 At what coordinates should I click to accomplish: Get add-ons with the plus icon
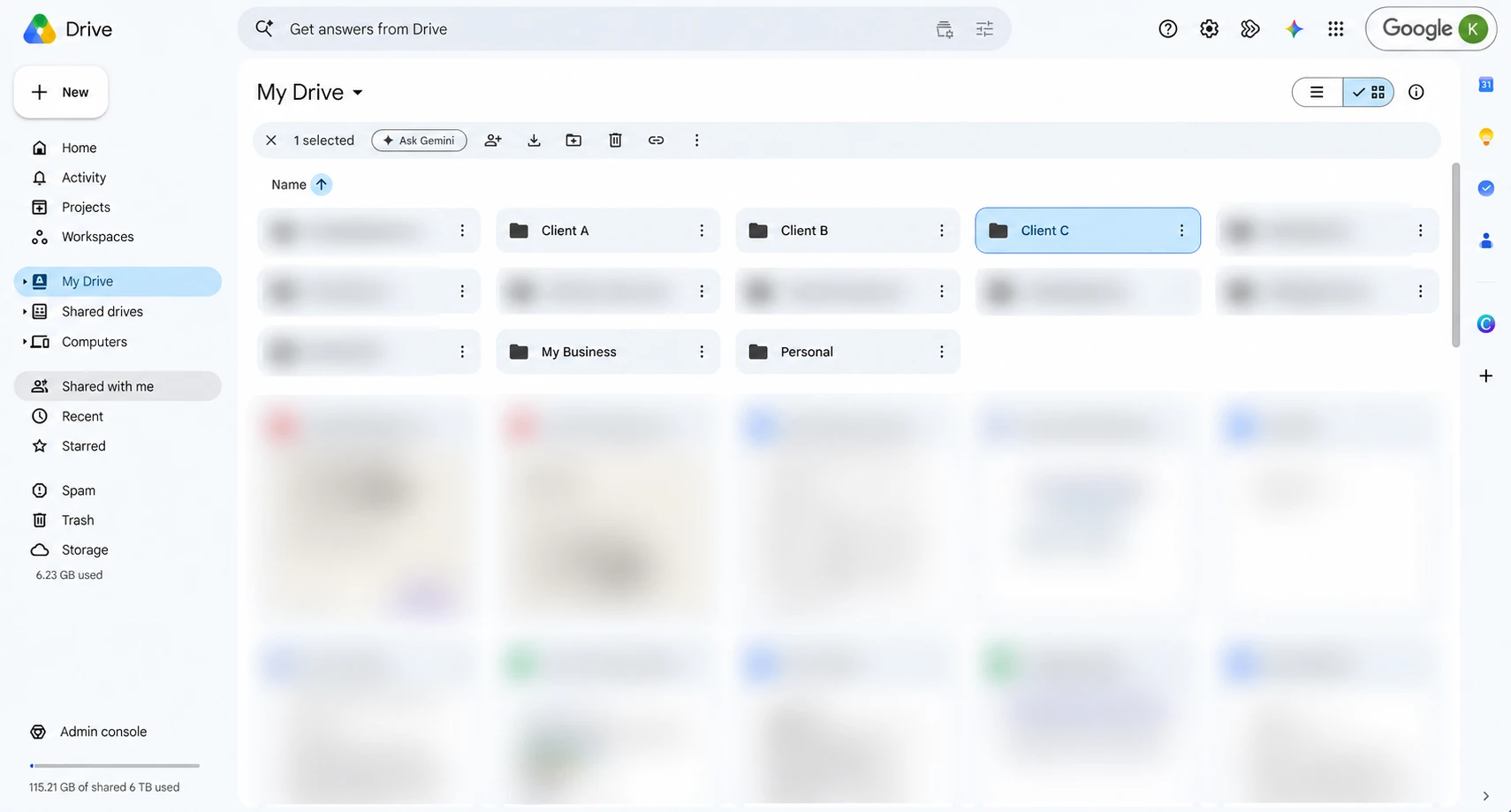[x=1485, y=376]
